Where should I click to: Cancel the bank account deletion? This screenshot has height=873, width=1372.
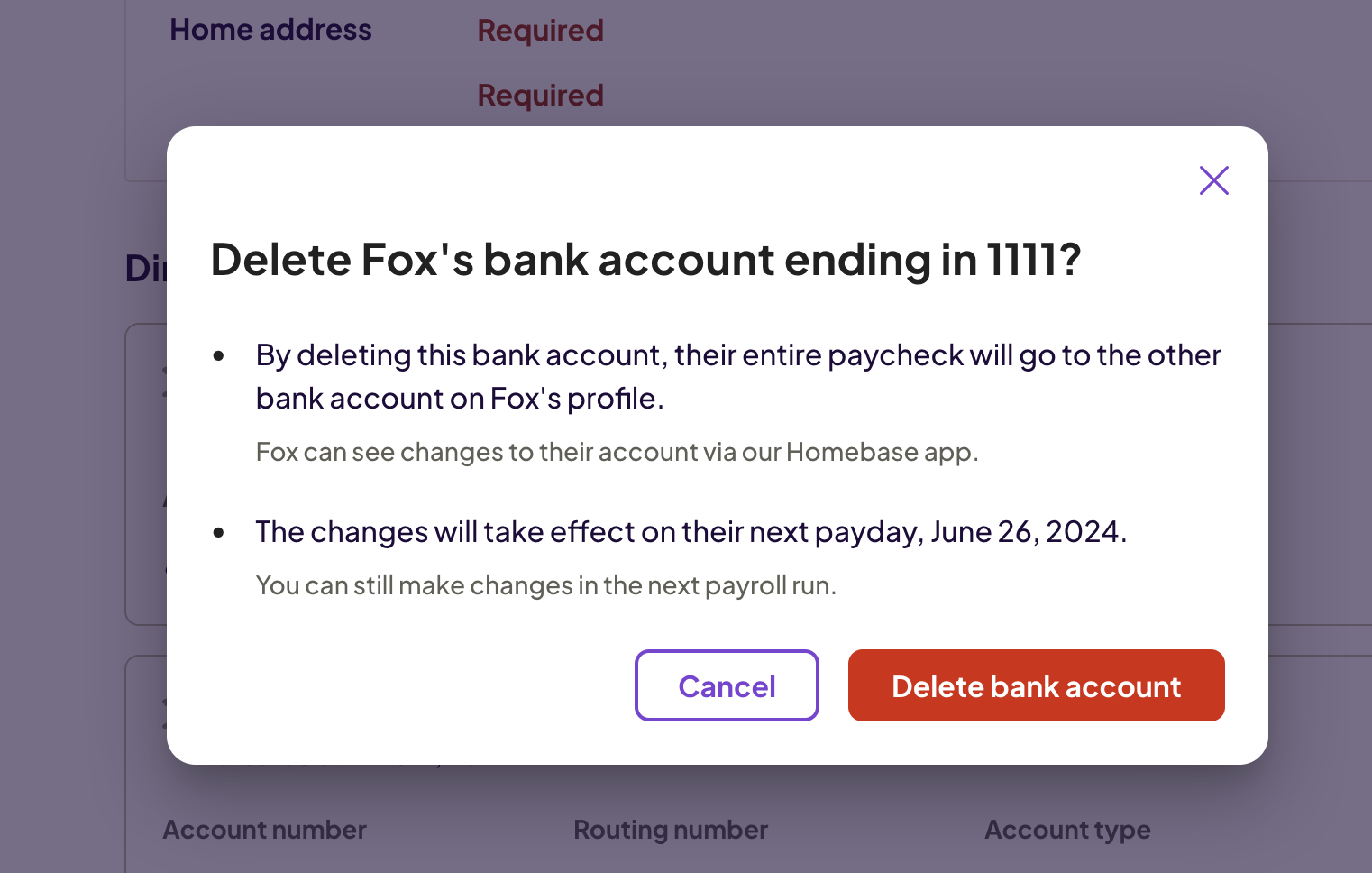coord(727,685)
